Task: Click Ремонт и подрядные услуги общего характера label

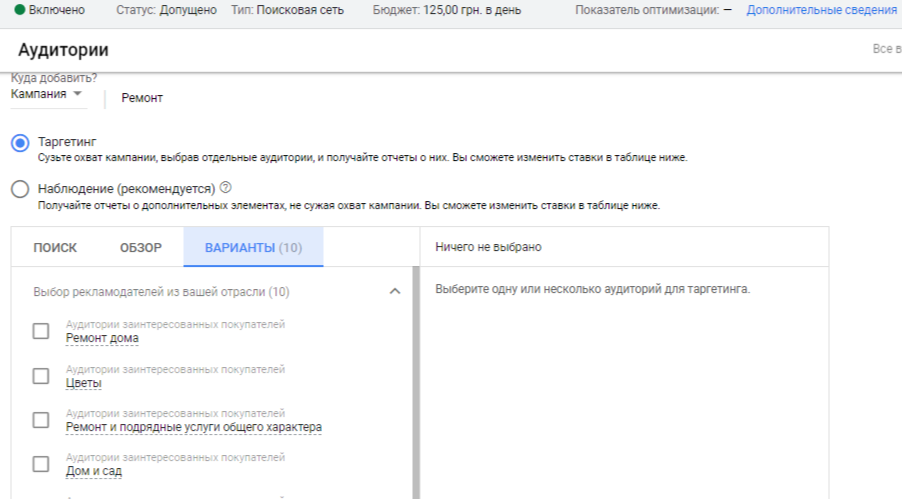Action: (194, 427)
